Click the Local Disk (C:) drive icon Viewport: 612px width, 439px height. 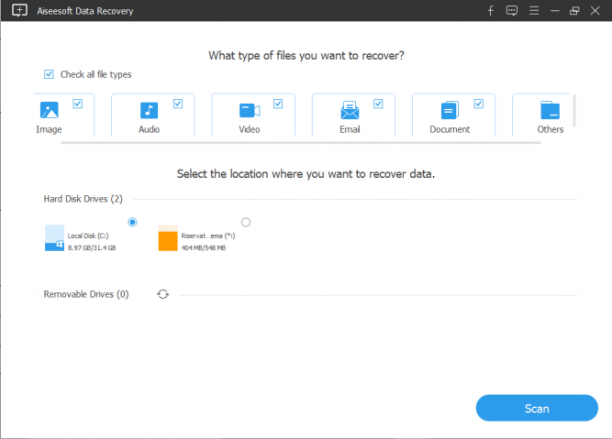coord(54,238)
